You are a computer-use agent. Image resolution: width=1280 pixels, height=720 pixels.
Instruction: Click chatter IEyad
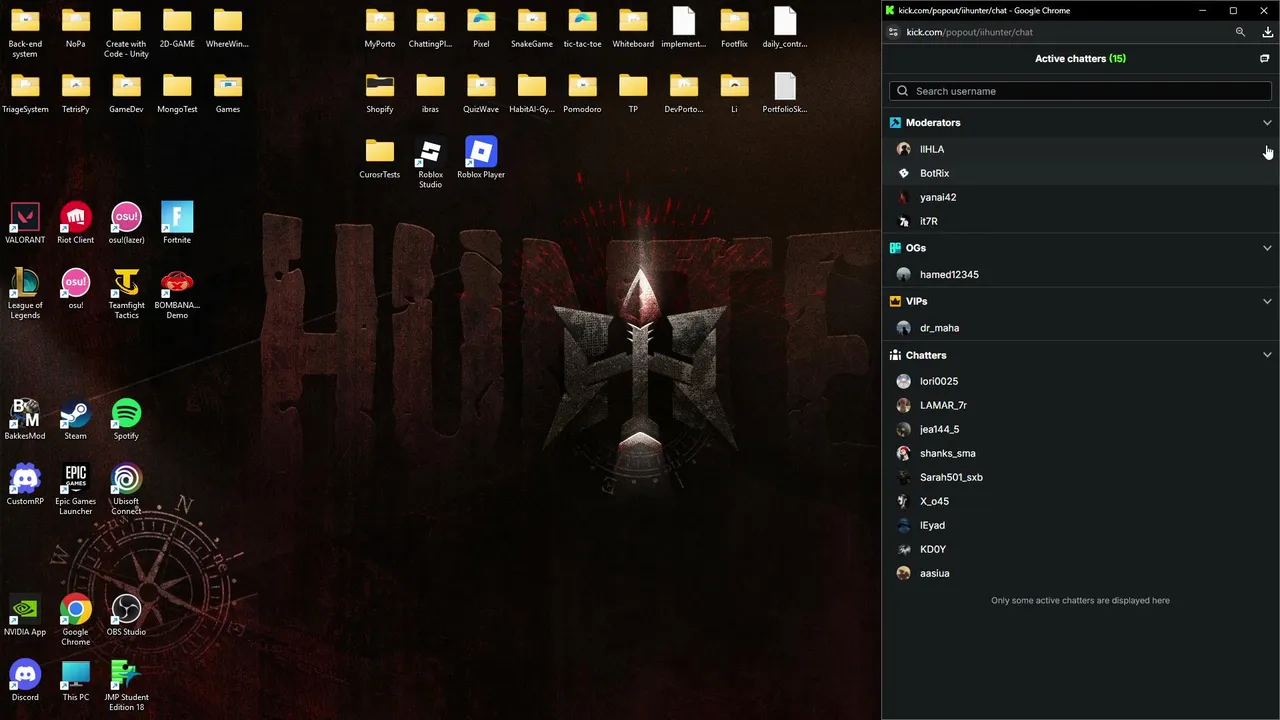click(1080, 525)
